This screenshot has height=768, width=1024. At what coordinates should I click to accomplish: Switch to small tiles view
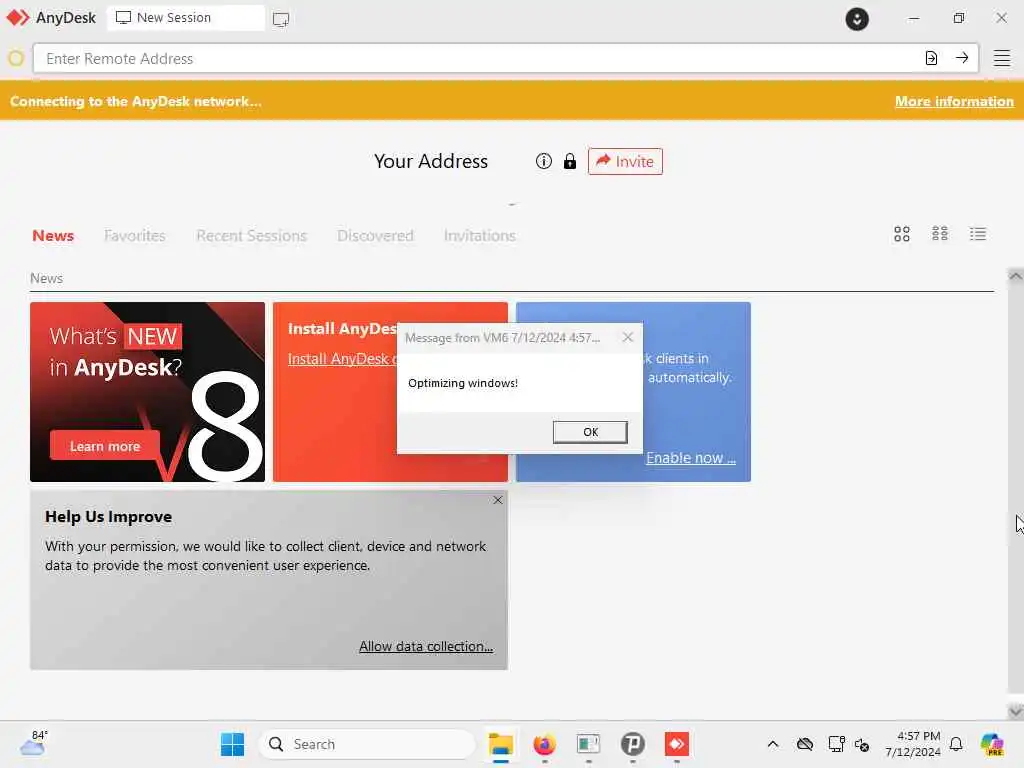click(x=940, y=234)
